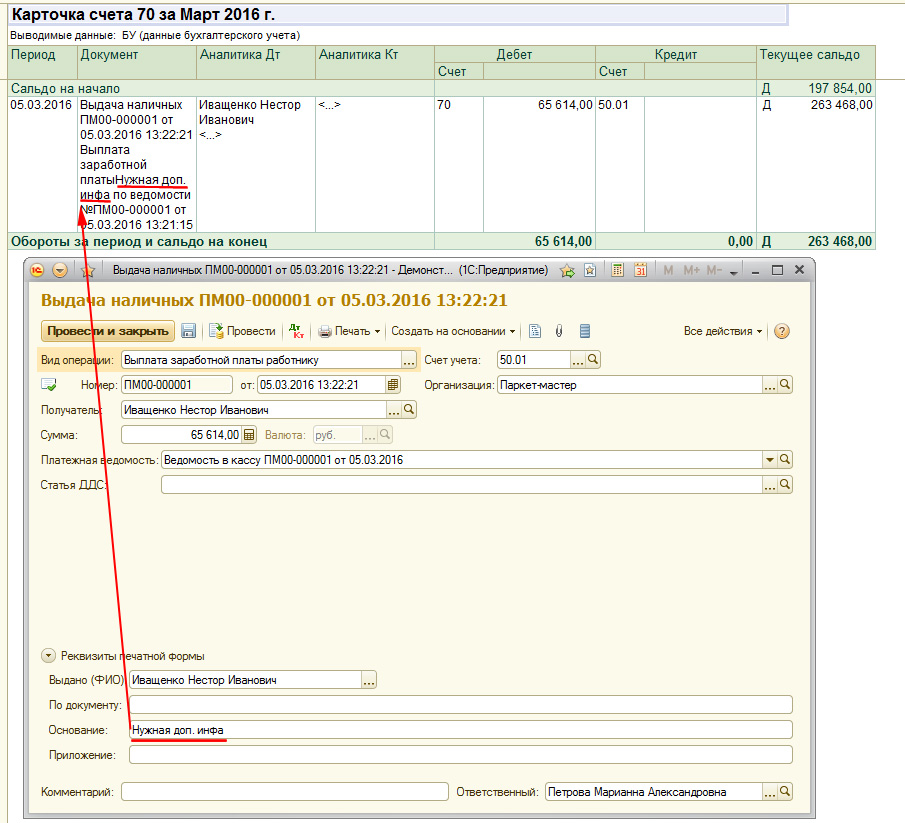
Task: Expand the Платежная ведомость dropdown arrow
Action: 770,460
